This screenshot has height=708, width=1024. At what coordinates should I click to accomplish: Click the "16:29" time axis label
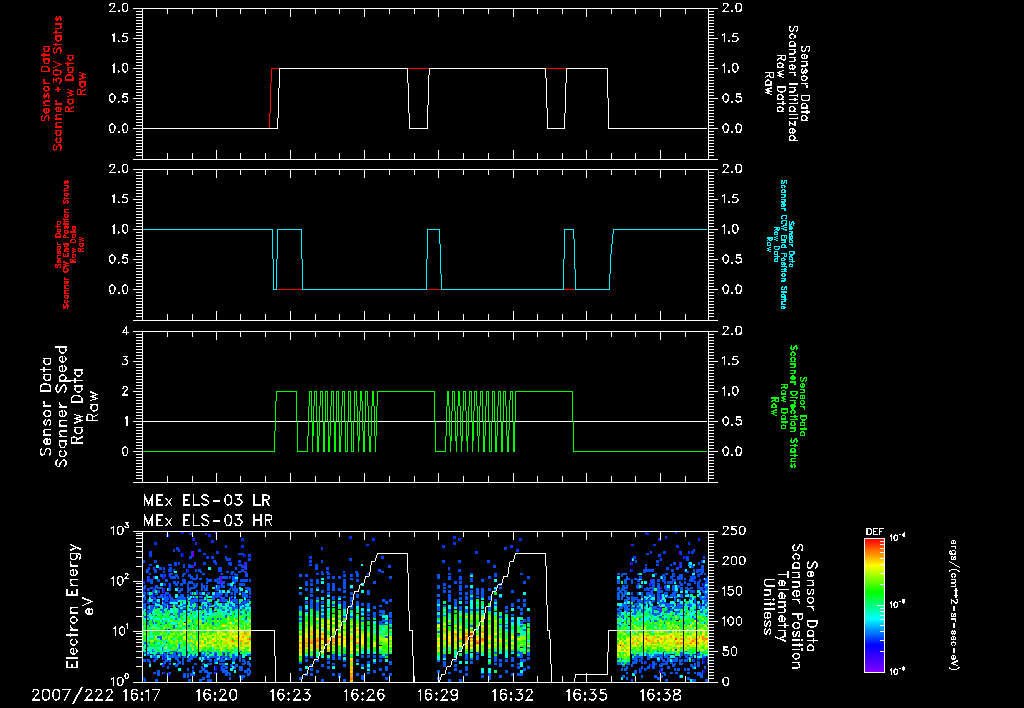438,696
